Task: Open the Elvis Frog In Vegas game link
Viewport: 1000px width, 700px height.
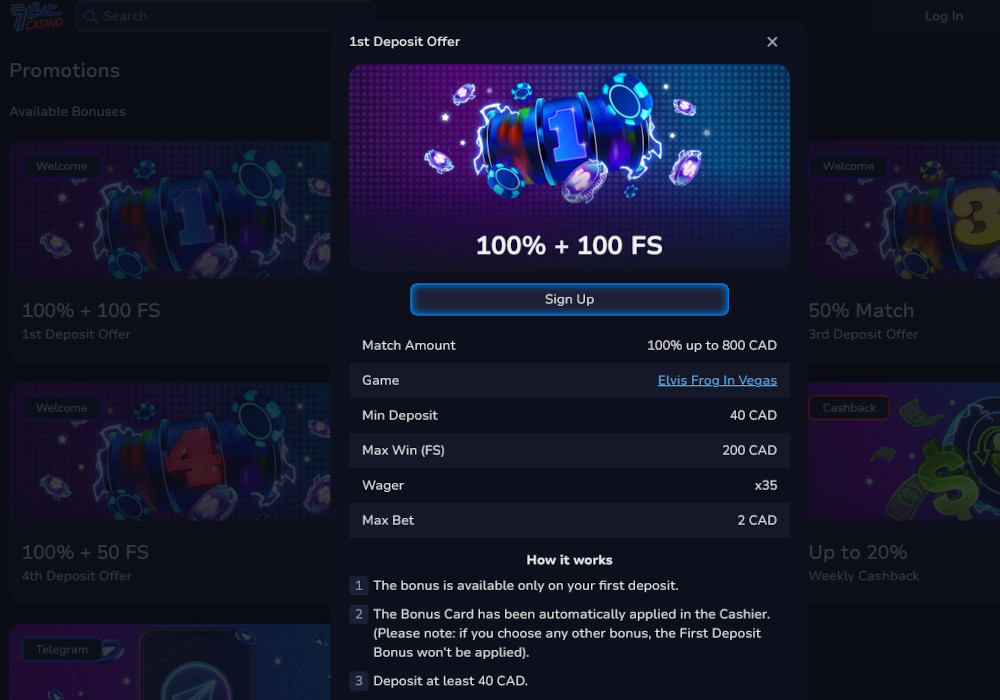Action: (717, 380)
